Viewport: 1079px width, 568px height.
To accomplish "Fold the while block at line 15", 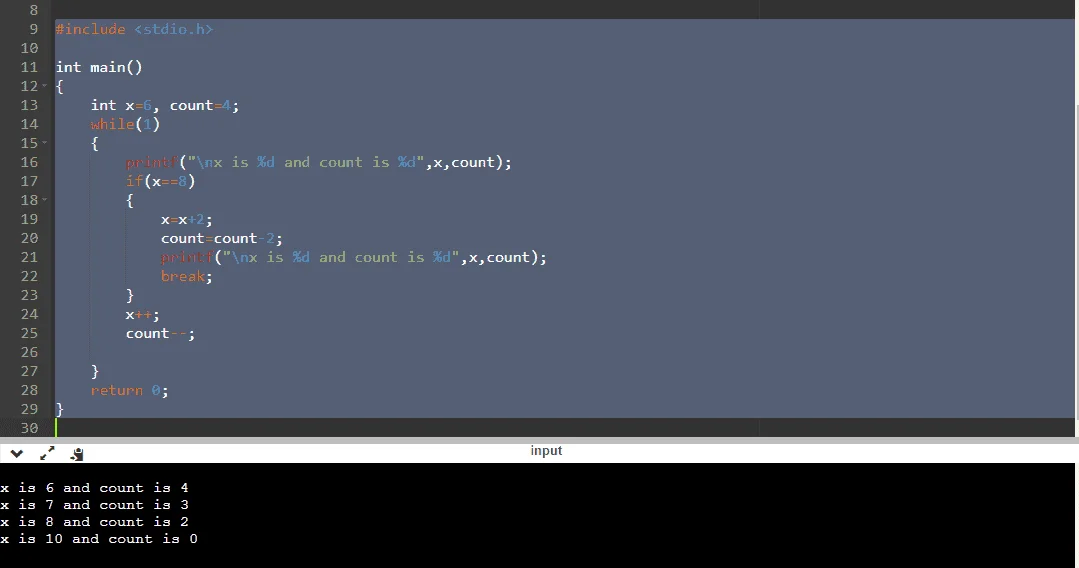I will click(45, 143).
